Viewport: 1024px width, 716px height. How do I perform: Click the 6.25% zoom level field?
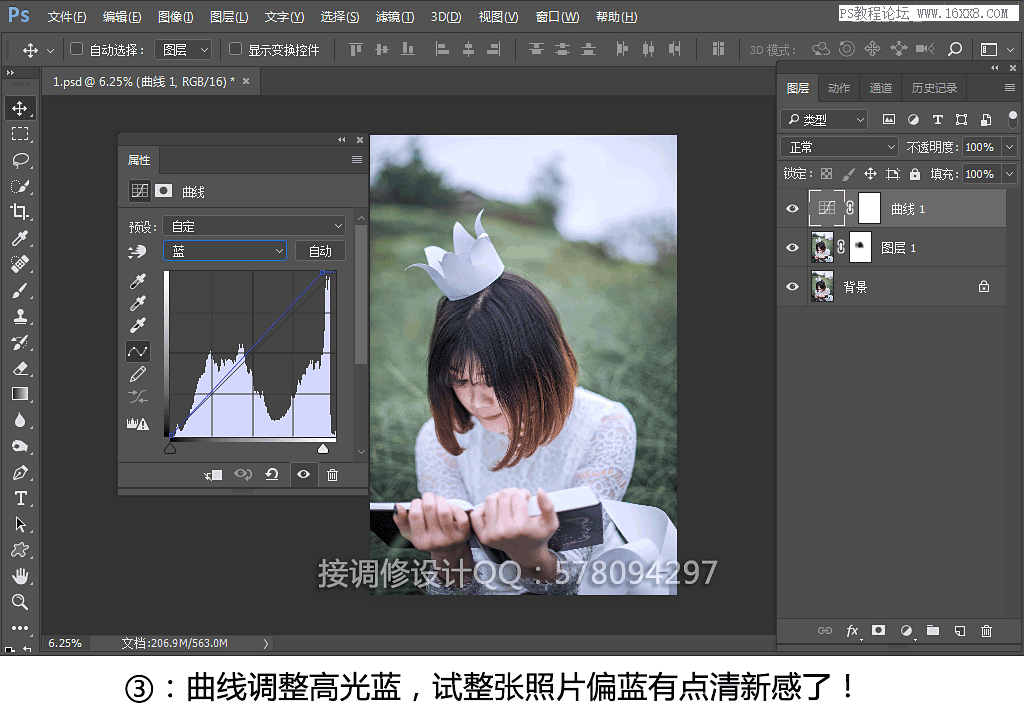(65, 643)
